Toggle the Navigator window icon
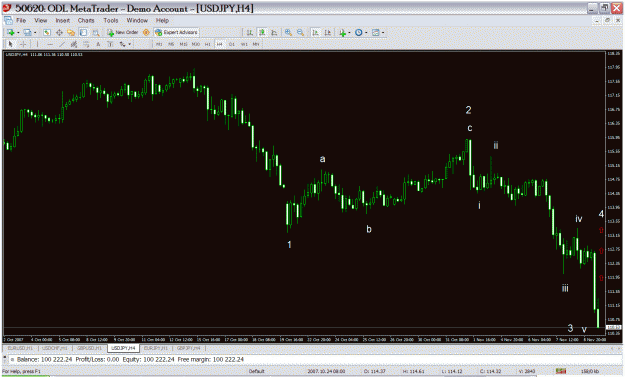625x377 pixels. click(x=71, y=32)
